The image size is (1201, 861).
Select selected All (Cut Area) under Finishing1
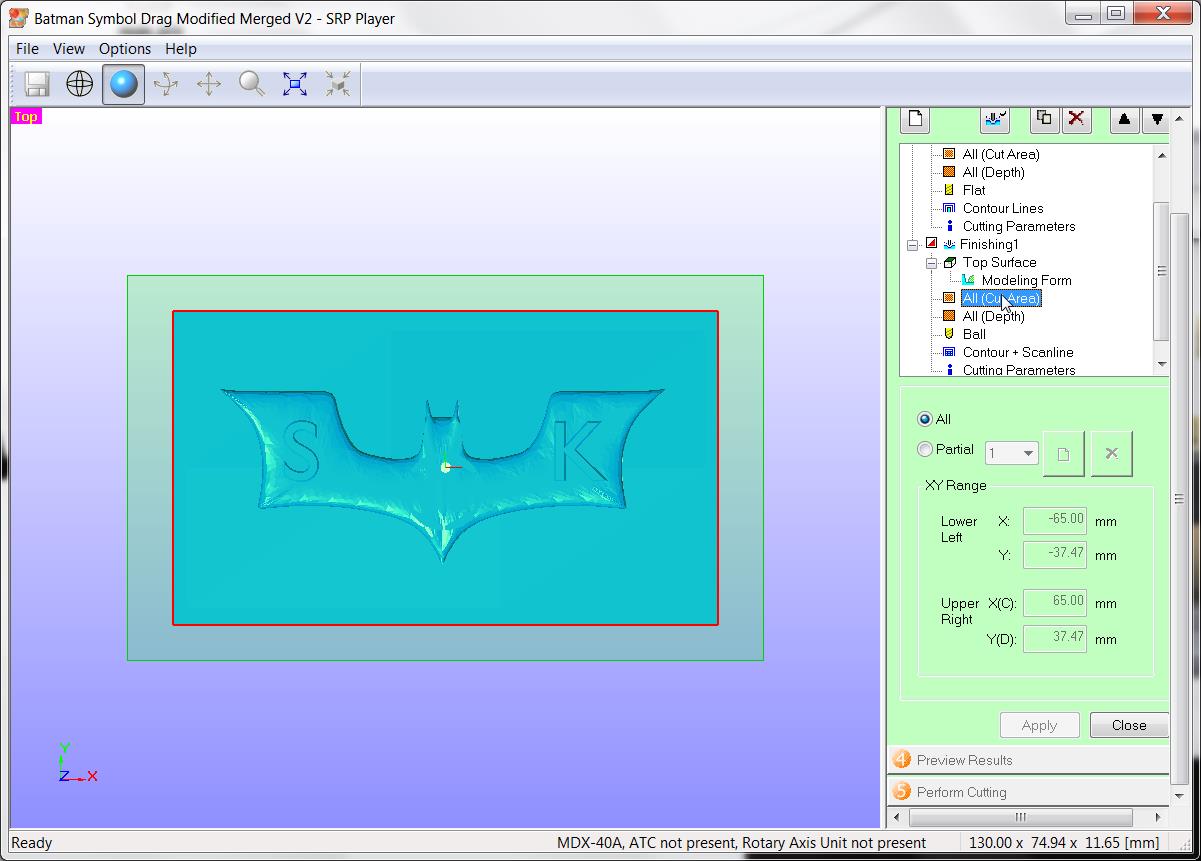1001,298
